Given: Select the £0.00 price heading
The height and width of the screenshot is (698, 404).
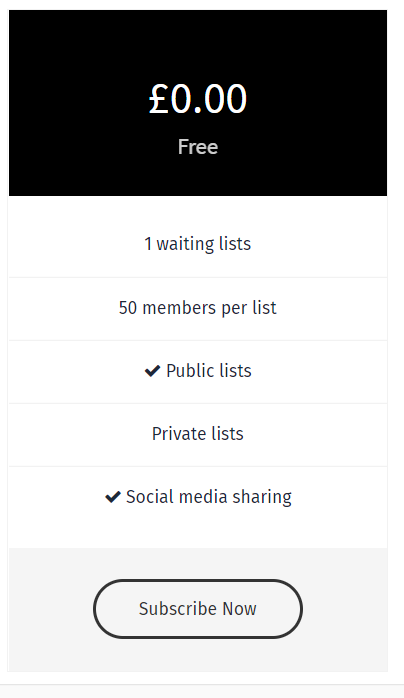Looking at the screenshot, I should pyautogui.click(x=198, y=99).
